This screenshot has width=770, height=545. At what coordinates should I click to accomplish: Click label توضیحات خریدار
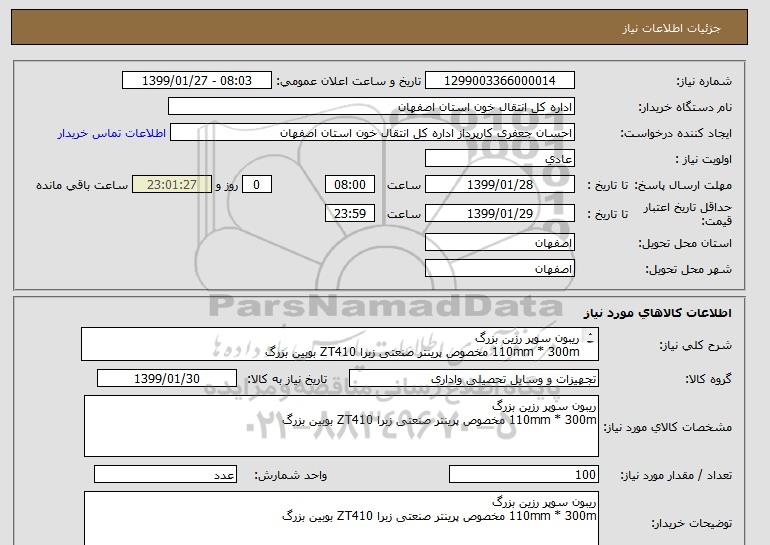691,523
